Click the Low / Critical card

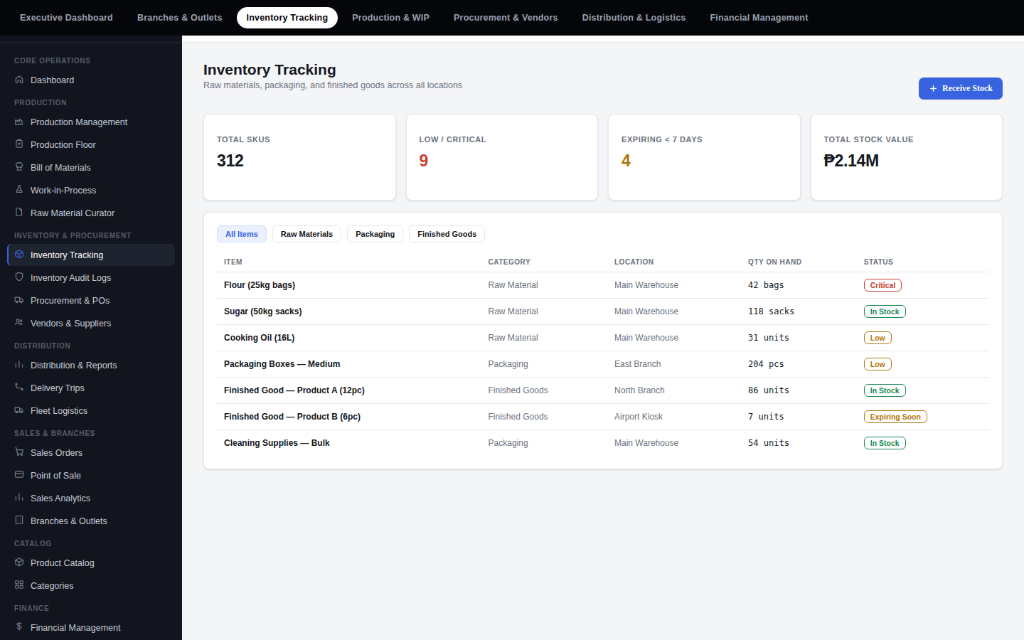pyautogui.click(x=502, y=157)
